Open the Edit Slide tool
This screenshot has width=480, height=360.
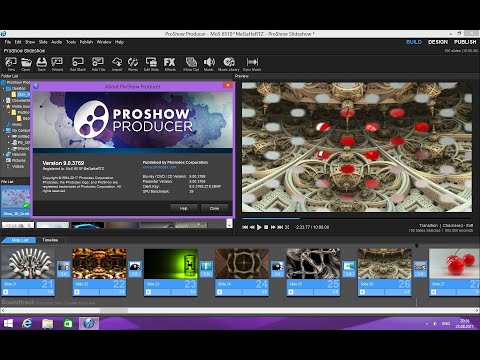151,63
